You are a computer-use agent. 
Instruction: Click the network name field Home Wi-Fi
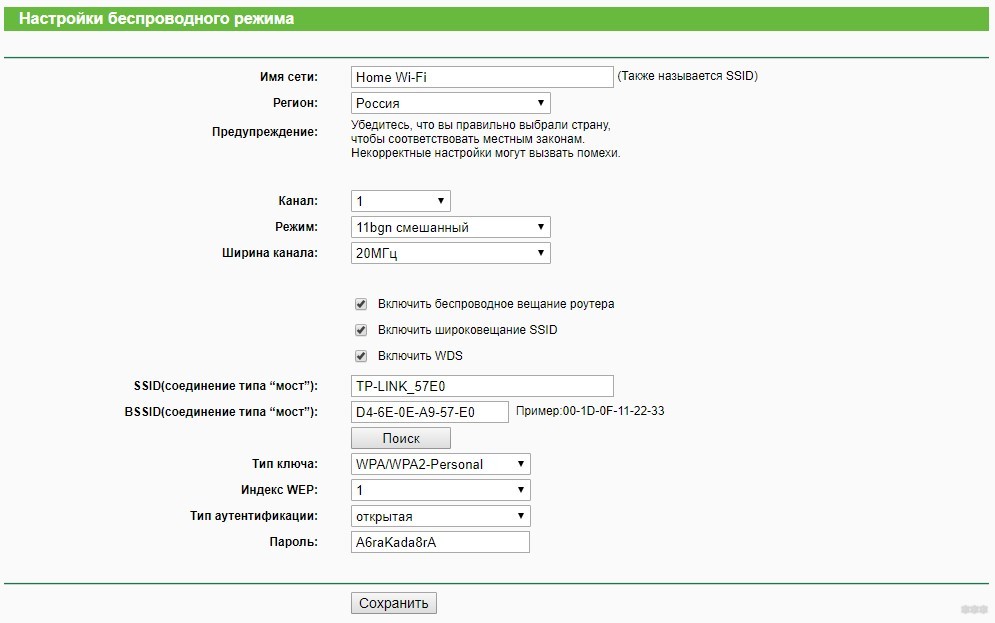click(482, 77)
